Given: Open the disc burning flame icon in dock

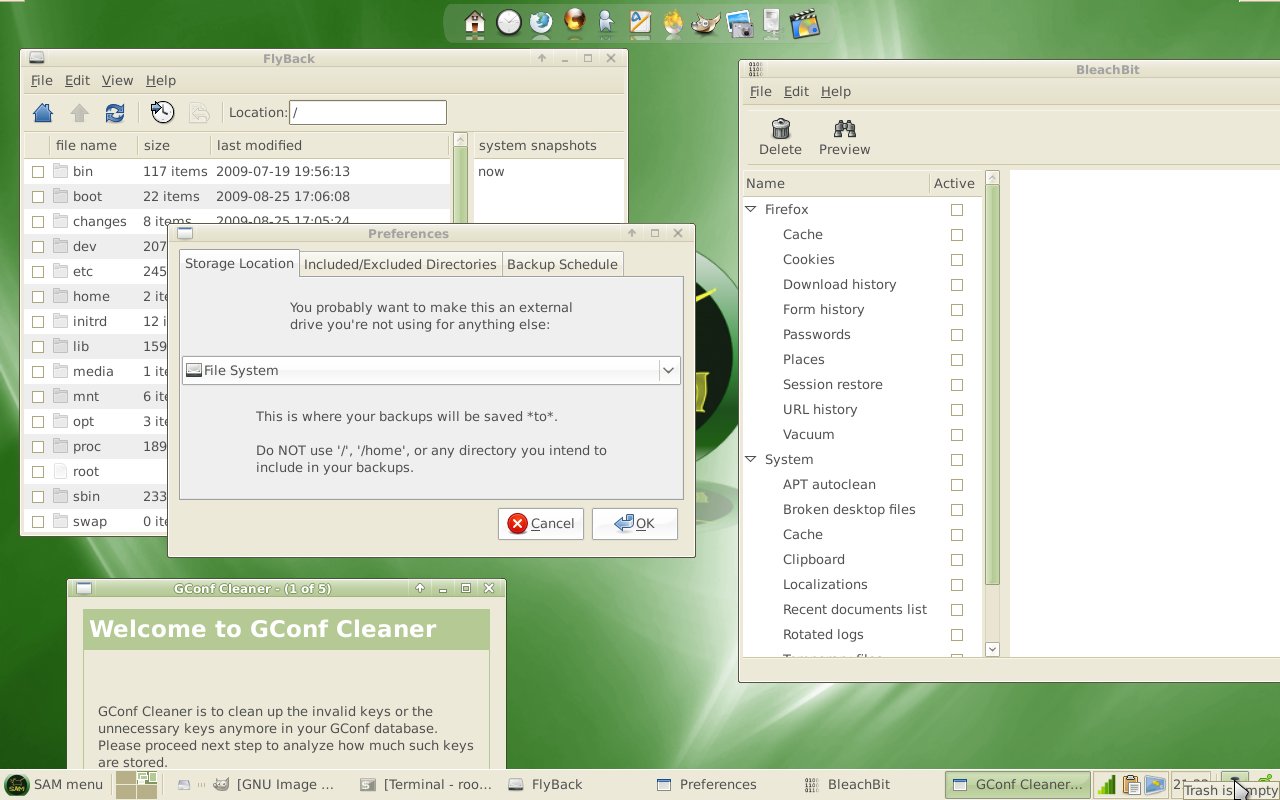Looking at the screenshot, I should 673,22.
